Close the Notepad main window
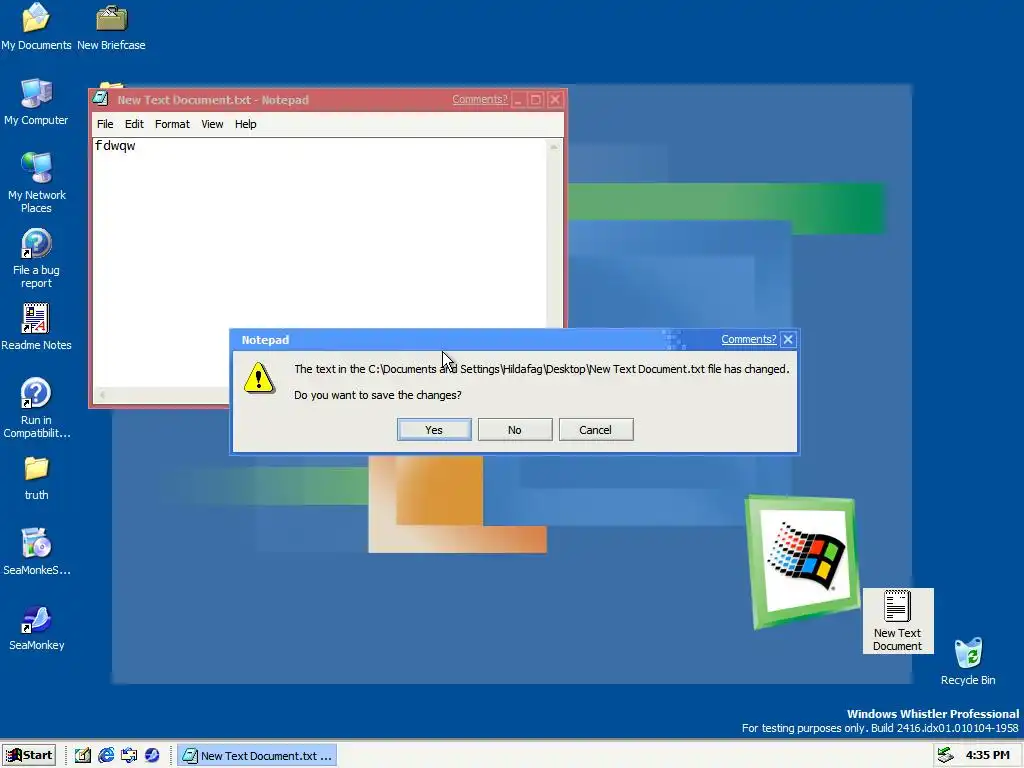This screenshot has width=1024, height=768. point(555,100)
